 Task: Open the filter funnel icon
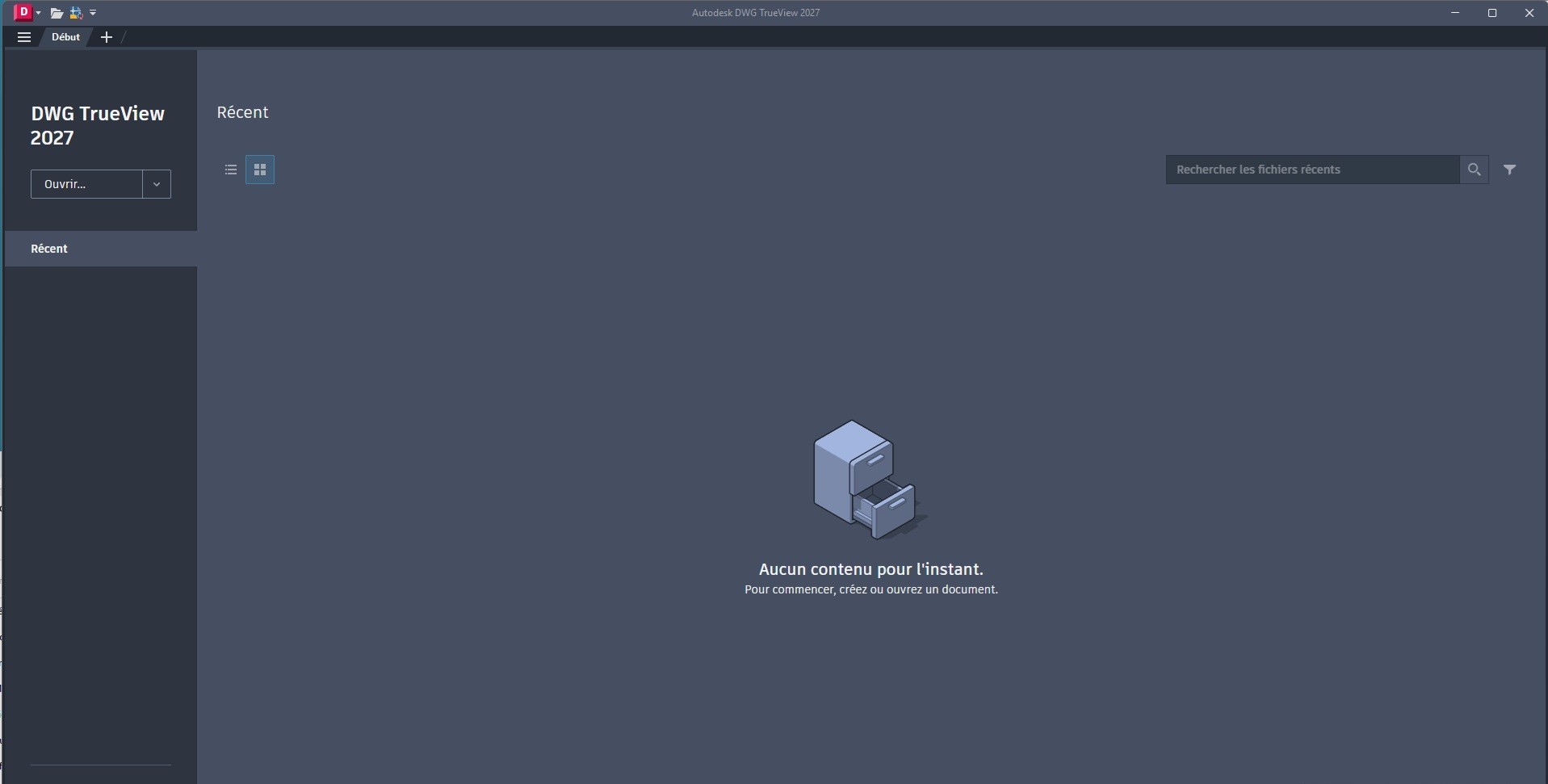(x=1509, y=170)
